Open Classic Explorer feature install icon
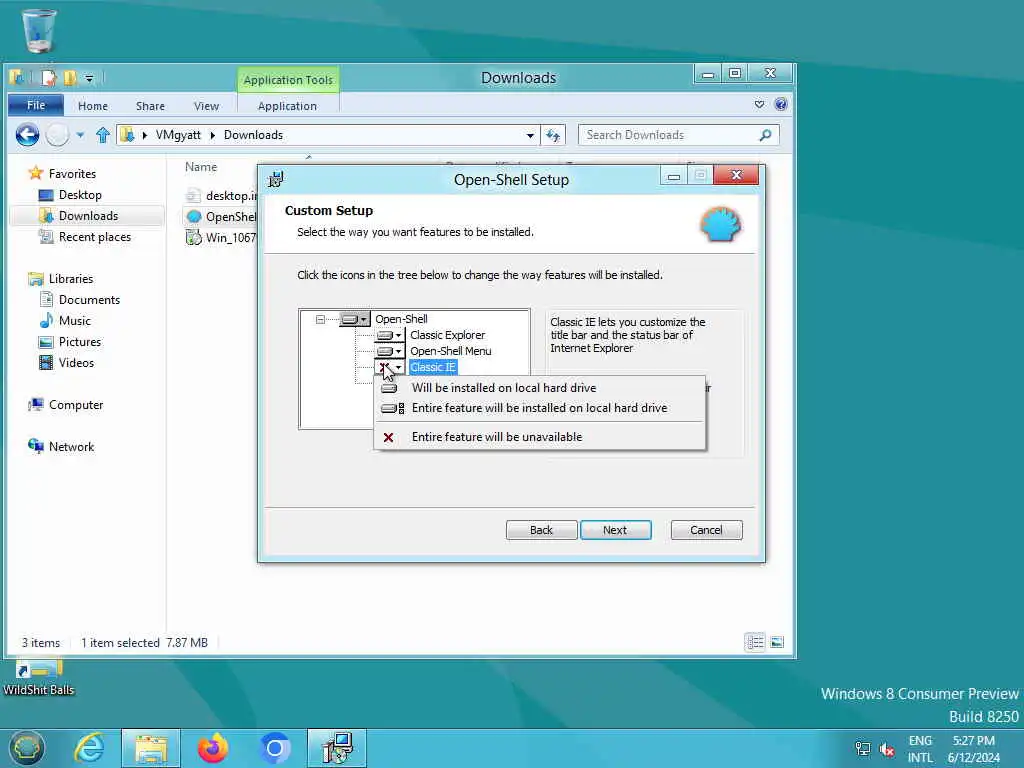 click(389, 335)
